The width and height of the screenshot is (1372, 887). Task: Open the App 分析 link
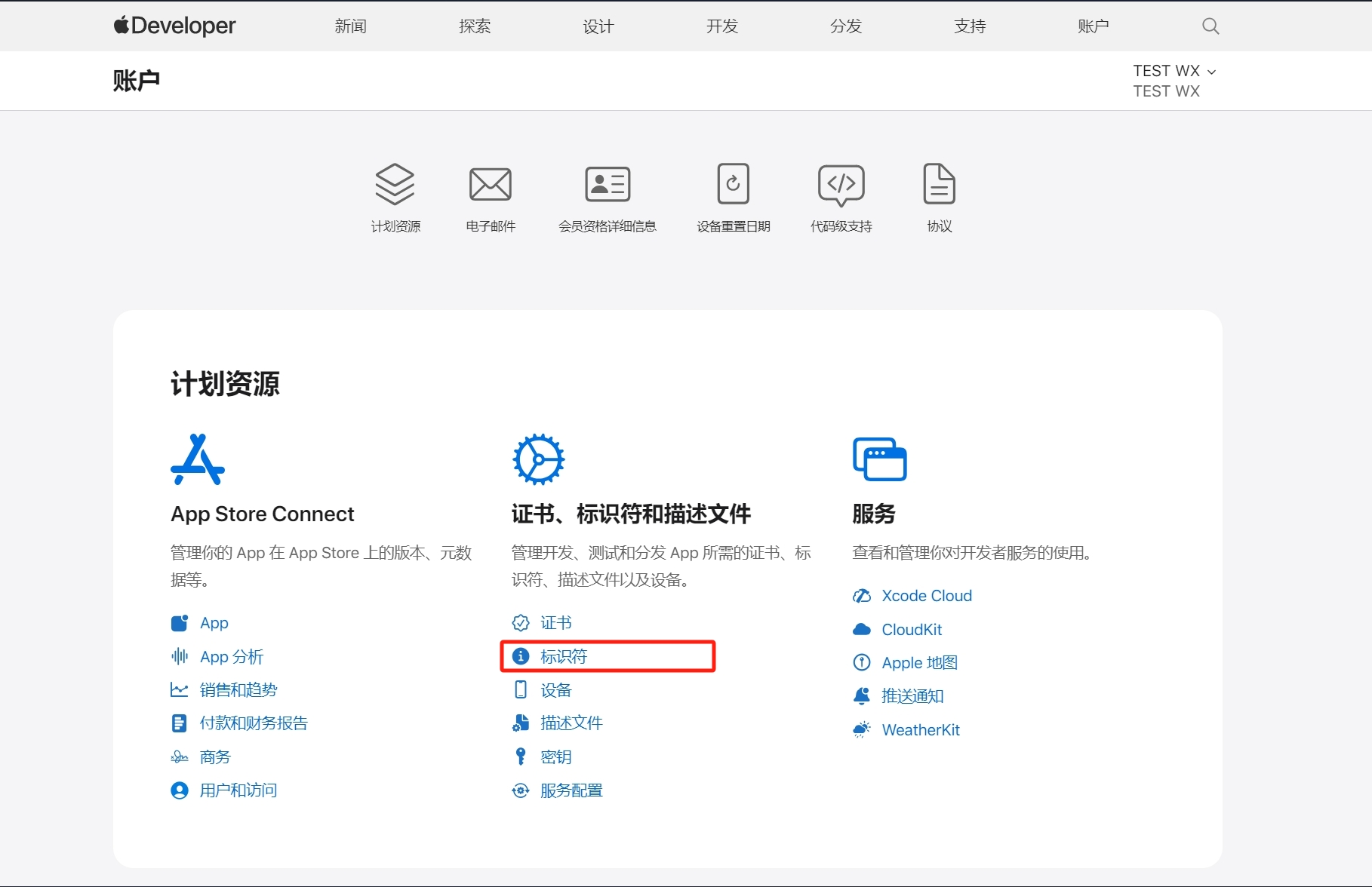coord(232,657)
